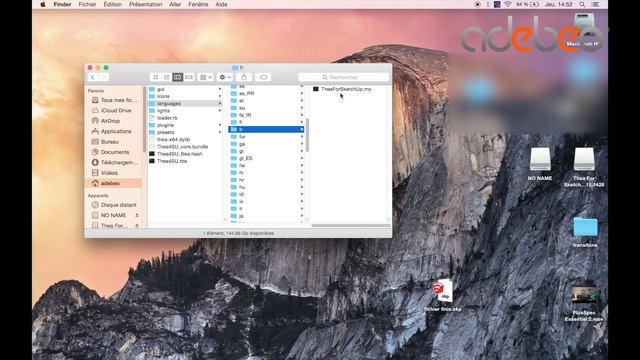The width and height of the screenshot is (640, 360).
Task: Expand the presets folder arrow
Action: [220, 132]
